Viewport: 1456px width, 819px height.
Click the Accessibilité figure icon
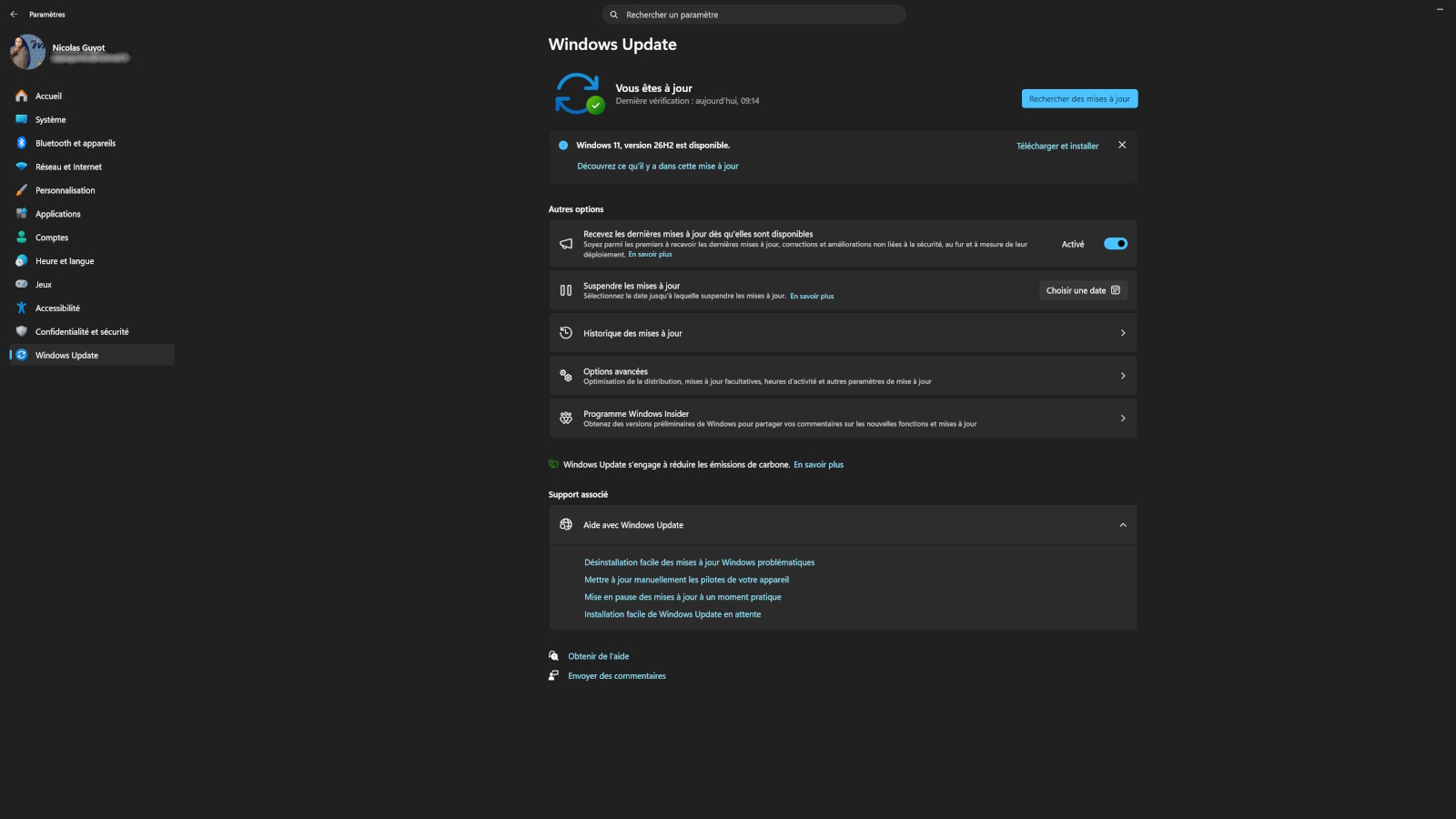22,308
